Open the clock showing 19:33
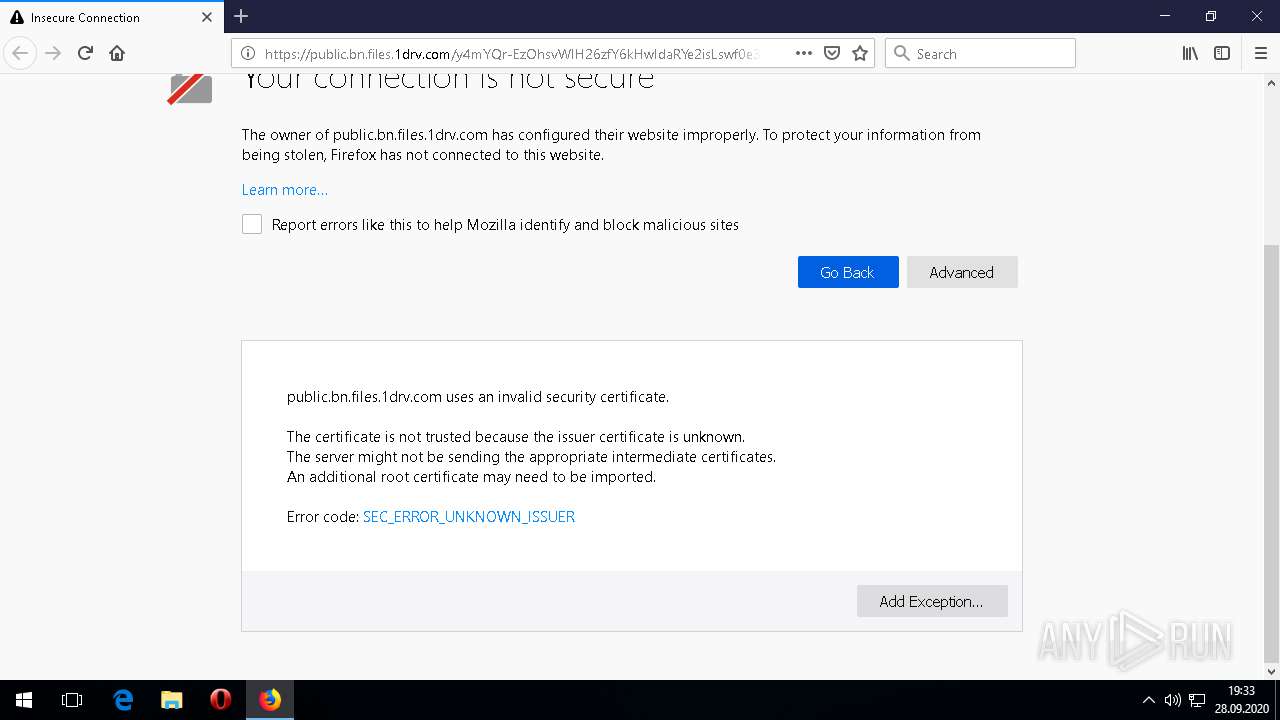The image size is (1280, 720). click(x=1241, y=700)
